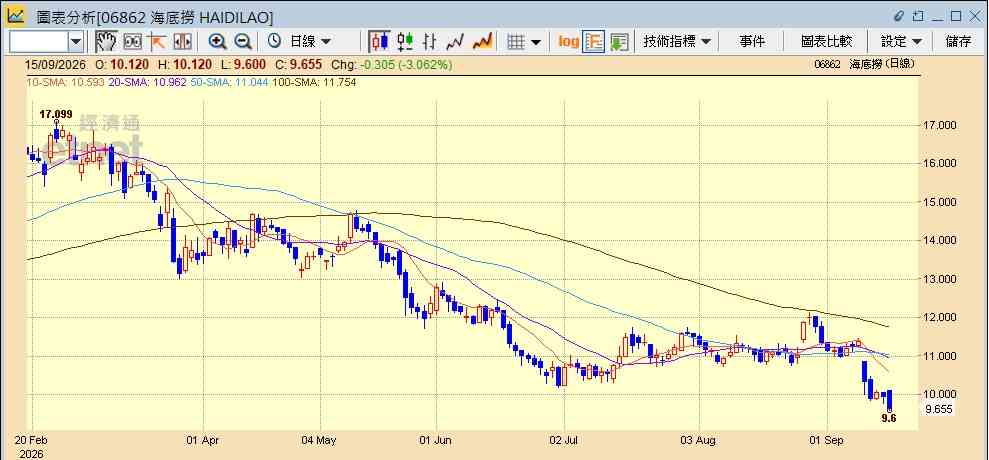Screen dimensions: 989x460
Task: Click the binoculars view icon
Action: pos(132,42)
